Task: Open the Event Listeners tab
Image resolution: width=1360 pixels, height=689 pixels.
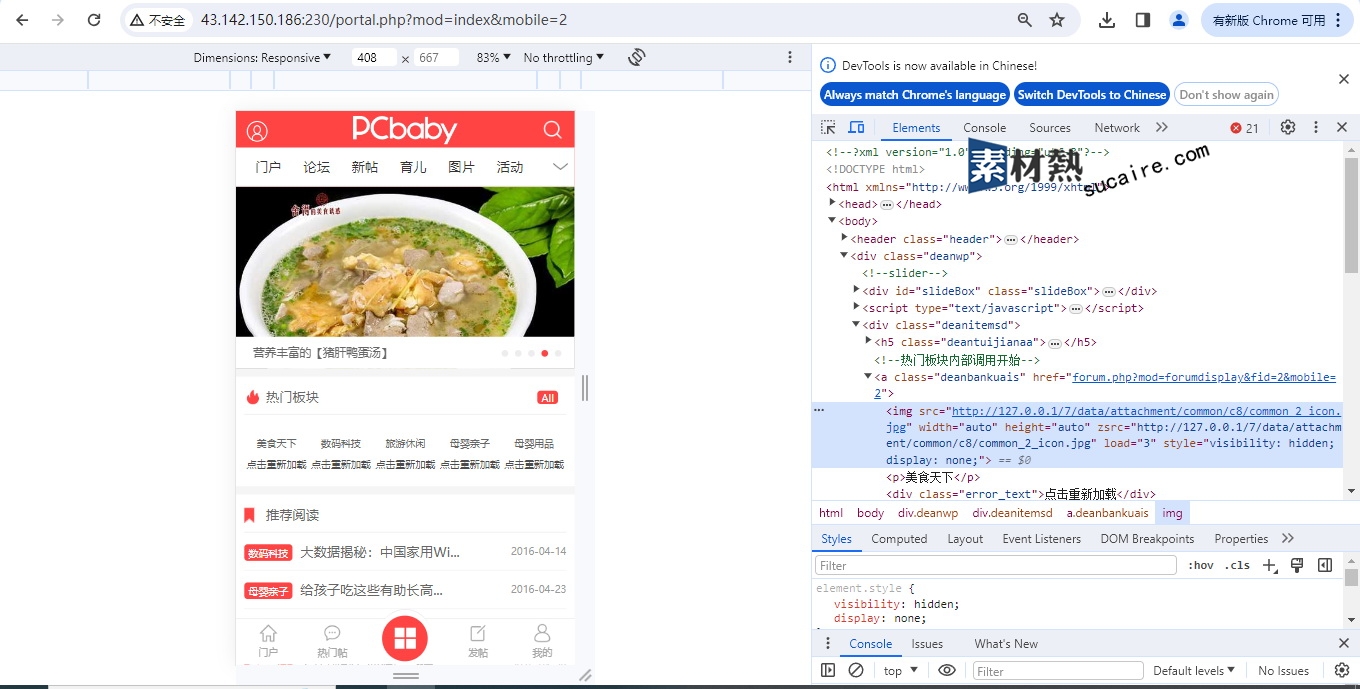Action: [1042, 539]
